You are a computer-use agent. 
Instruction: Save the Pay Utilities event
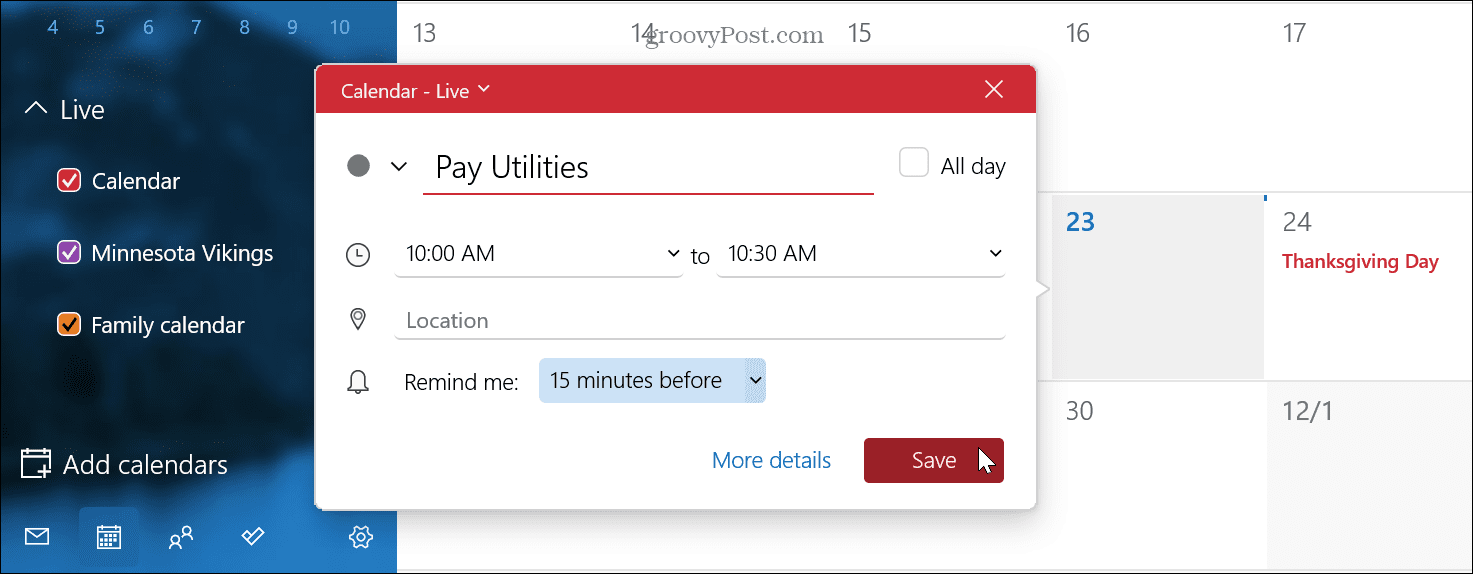pyautogui.click(x=933, y=460)
